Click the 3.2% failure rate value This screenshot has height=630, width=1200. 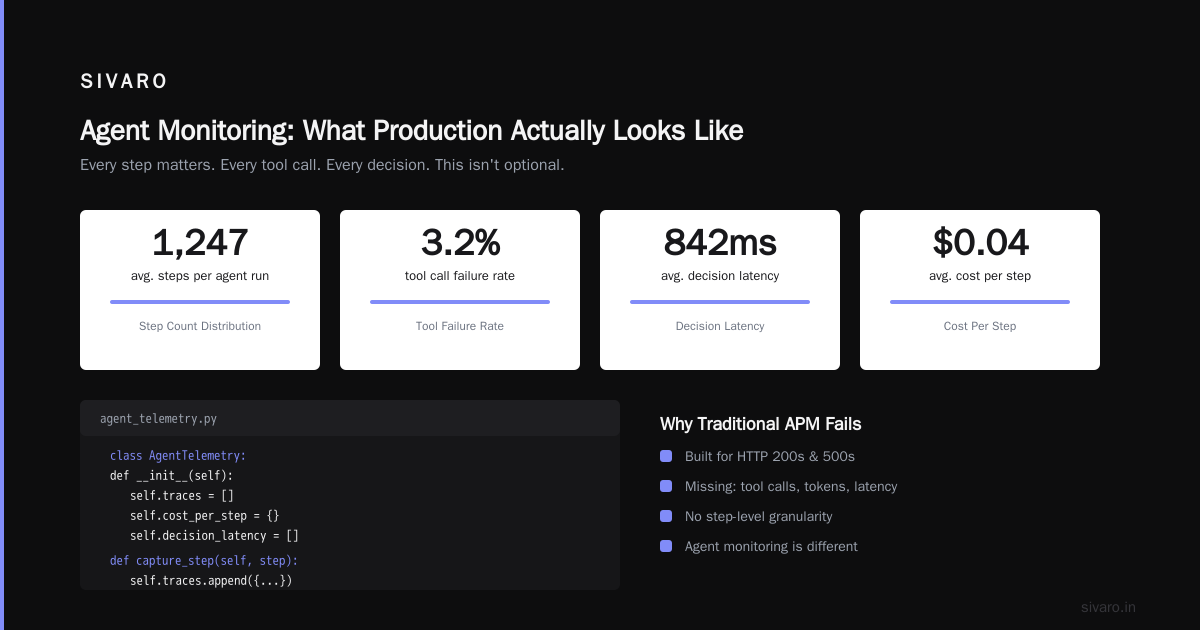460,242
